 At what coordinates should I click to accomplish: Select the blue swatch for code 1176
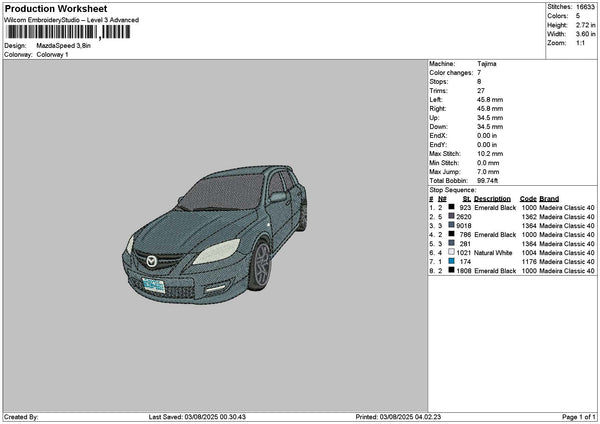click(452, 261)
